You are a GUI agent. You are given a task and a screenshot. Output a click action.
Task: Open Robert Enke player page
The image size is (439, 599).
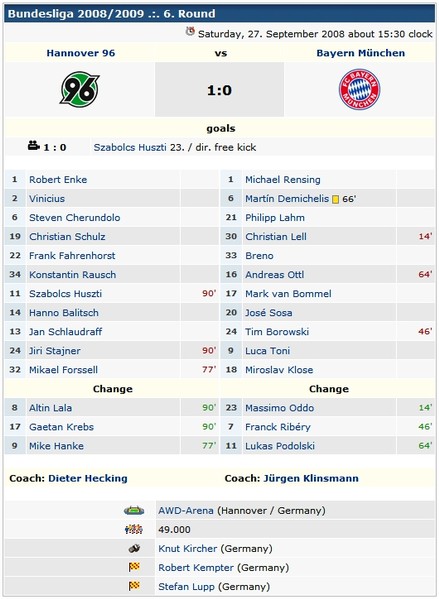[58, 180]
